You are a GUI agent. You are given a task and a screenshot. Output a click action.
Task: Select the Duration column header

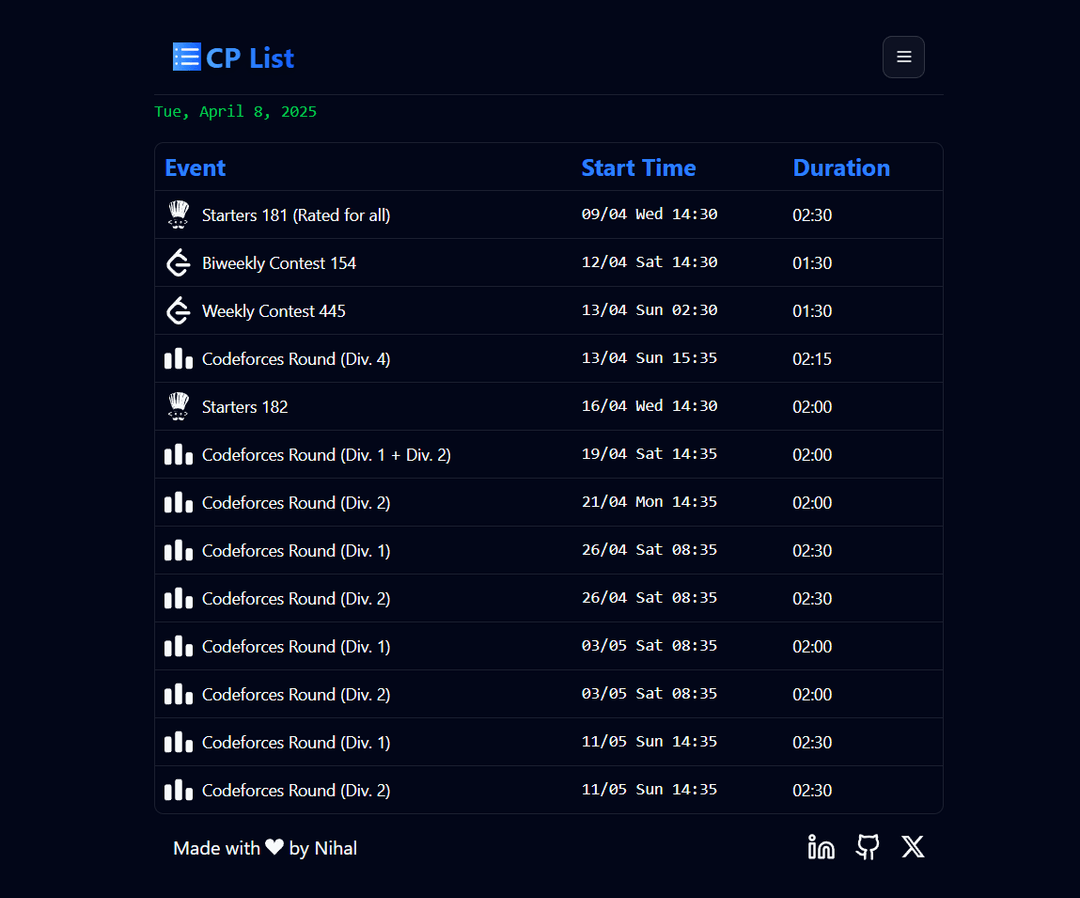(x=841, y=168)
